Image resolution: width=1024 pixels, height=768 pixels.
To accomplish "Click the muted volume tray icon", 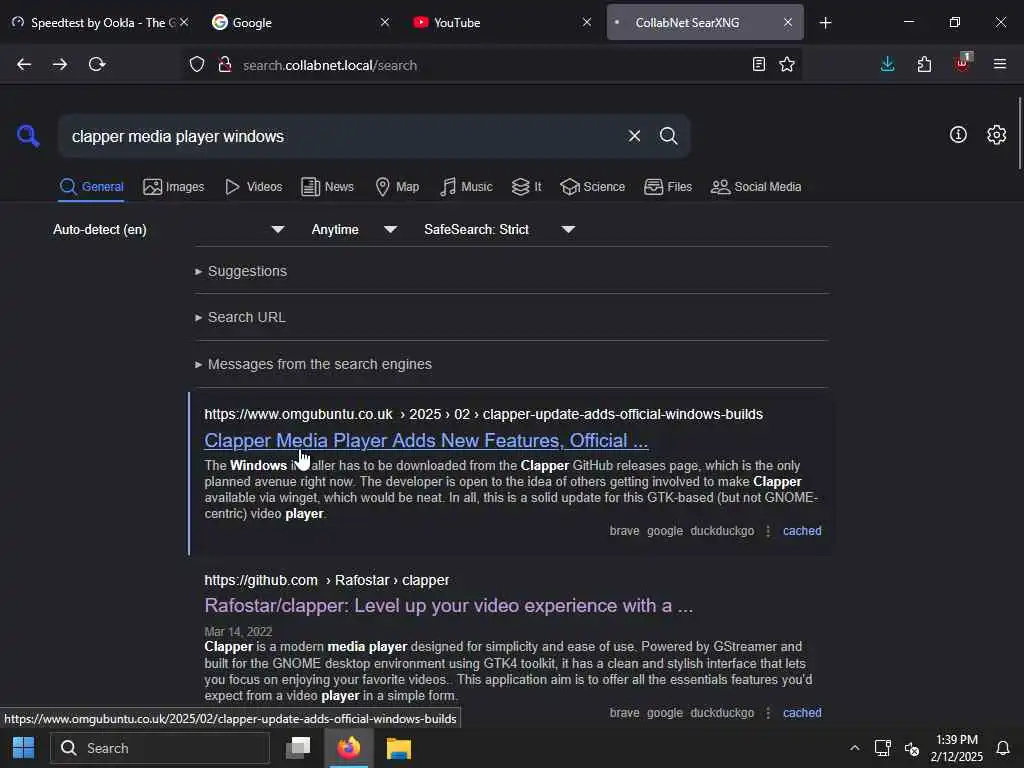I will point(912,748).
